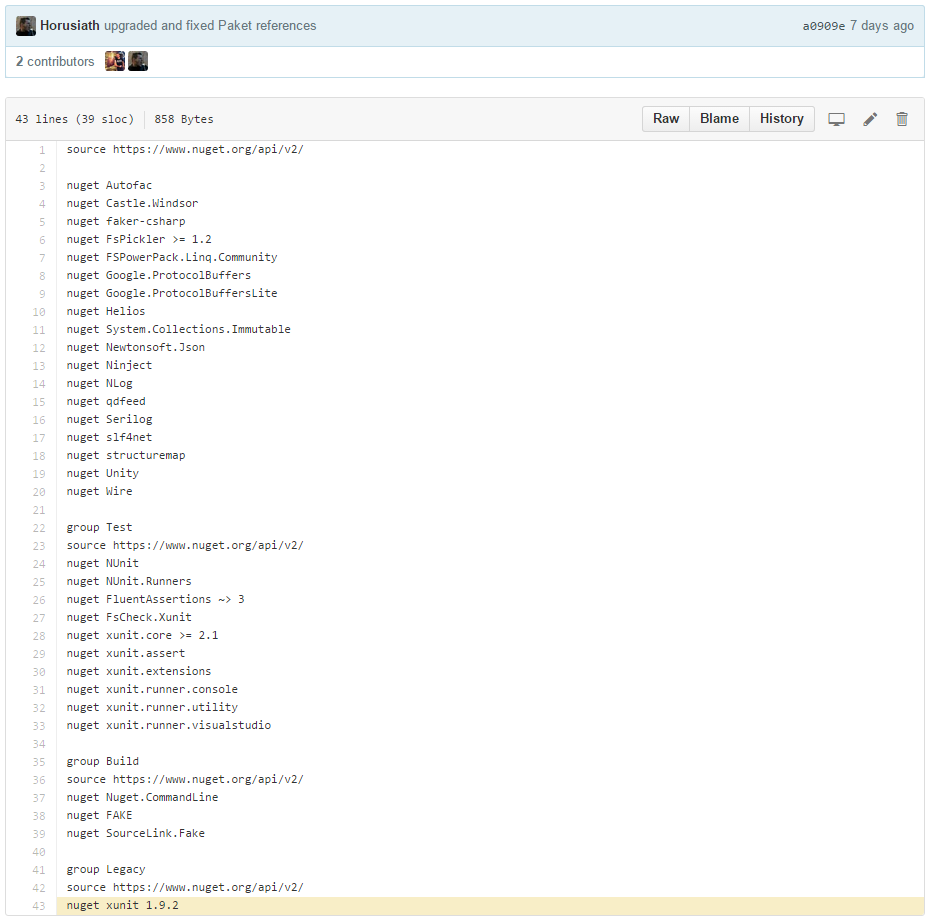Click the 'nuget xunit.runner.console' line
Viewport: 928px width, 921px height.
pyautogui.click(x=153, y=689)
